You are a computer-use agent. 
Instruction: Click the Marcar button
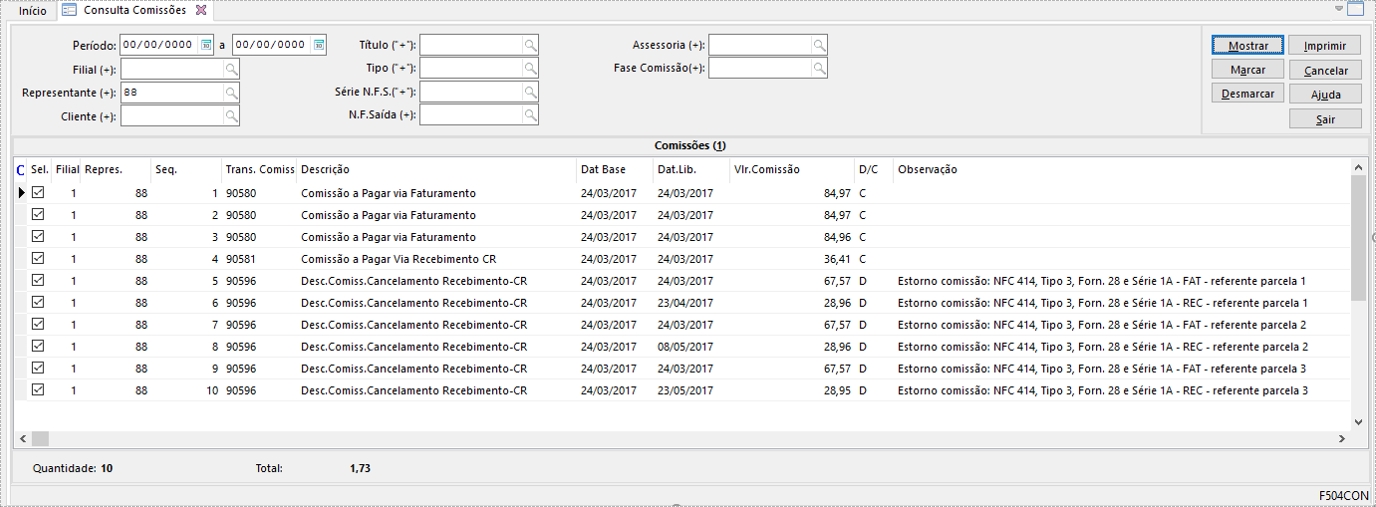tap(1248, 70)
